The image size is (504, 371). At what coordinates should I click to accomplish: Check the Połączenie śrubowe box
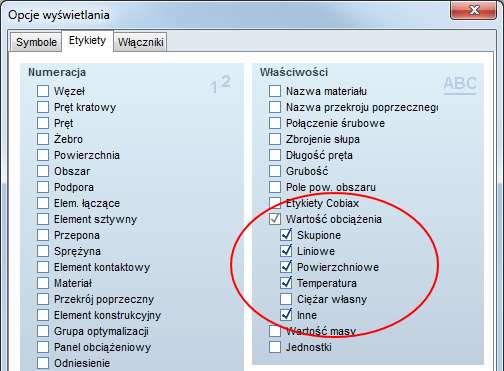point(275,123)
